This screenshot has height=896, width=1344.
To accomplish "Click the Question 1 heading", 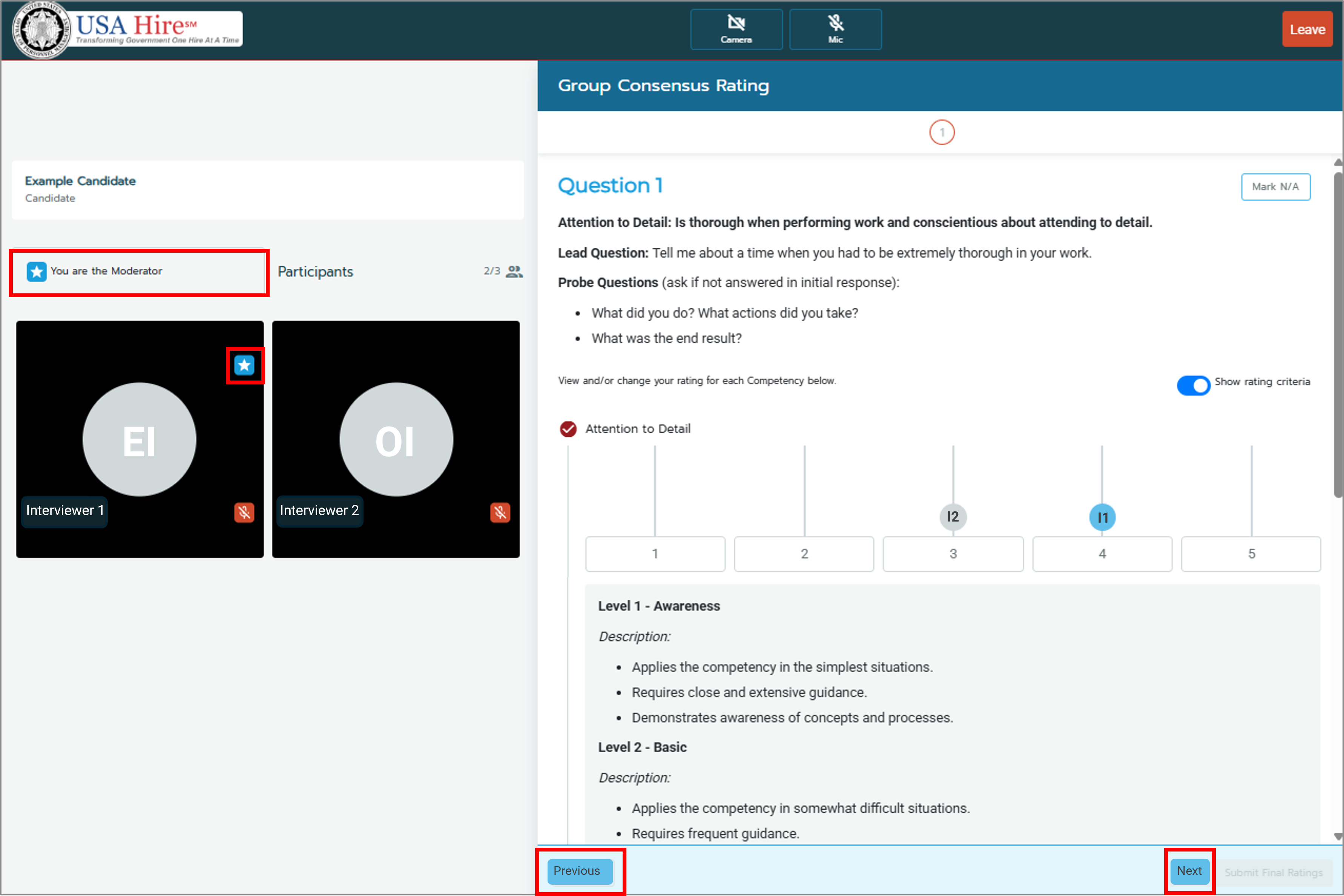I will click(610, 186).
